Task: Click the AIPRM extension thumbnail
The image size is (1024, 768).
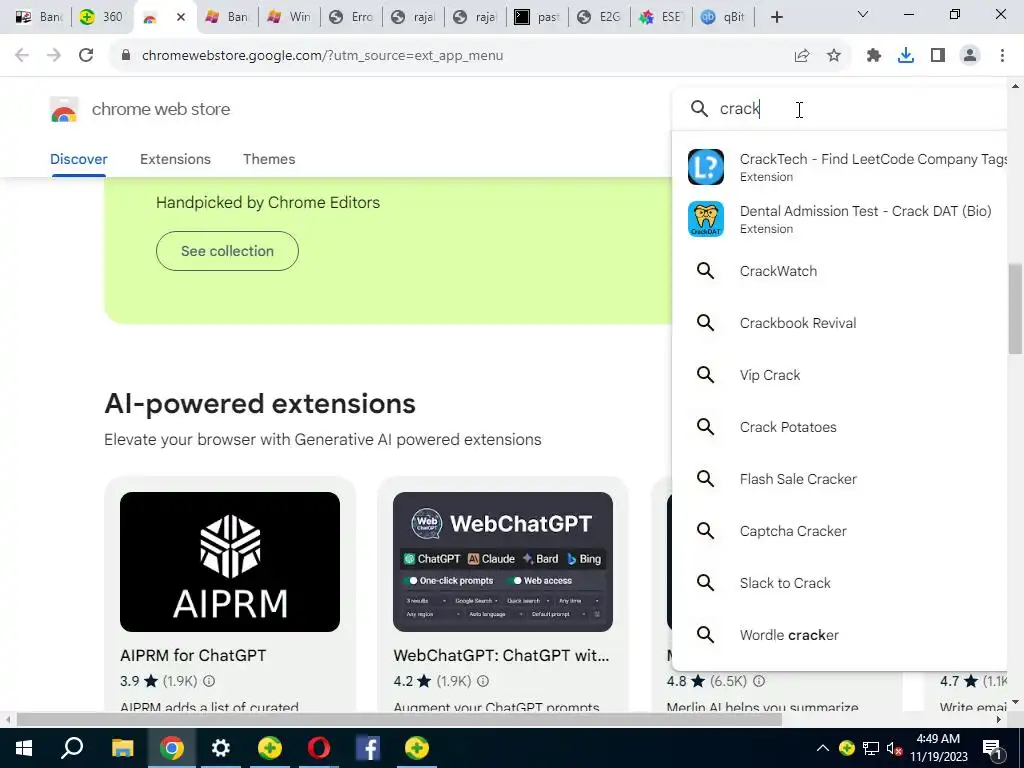Action: tap(230, 562)
